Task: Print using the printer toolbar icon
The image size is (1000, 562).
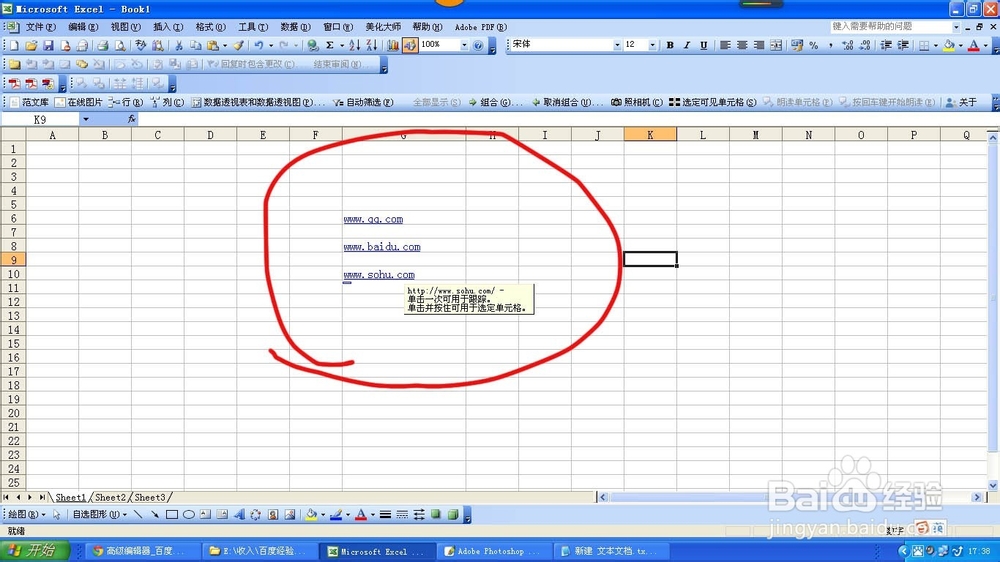Action: [x=102, y=45]
